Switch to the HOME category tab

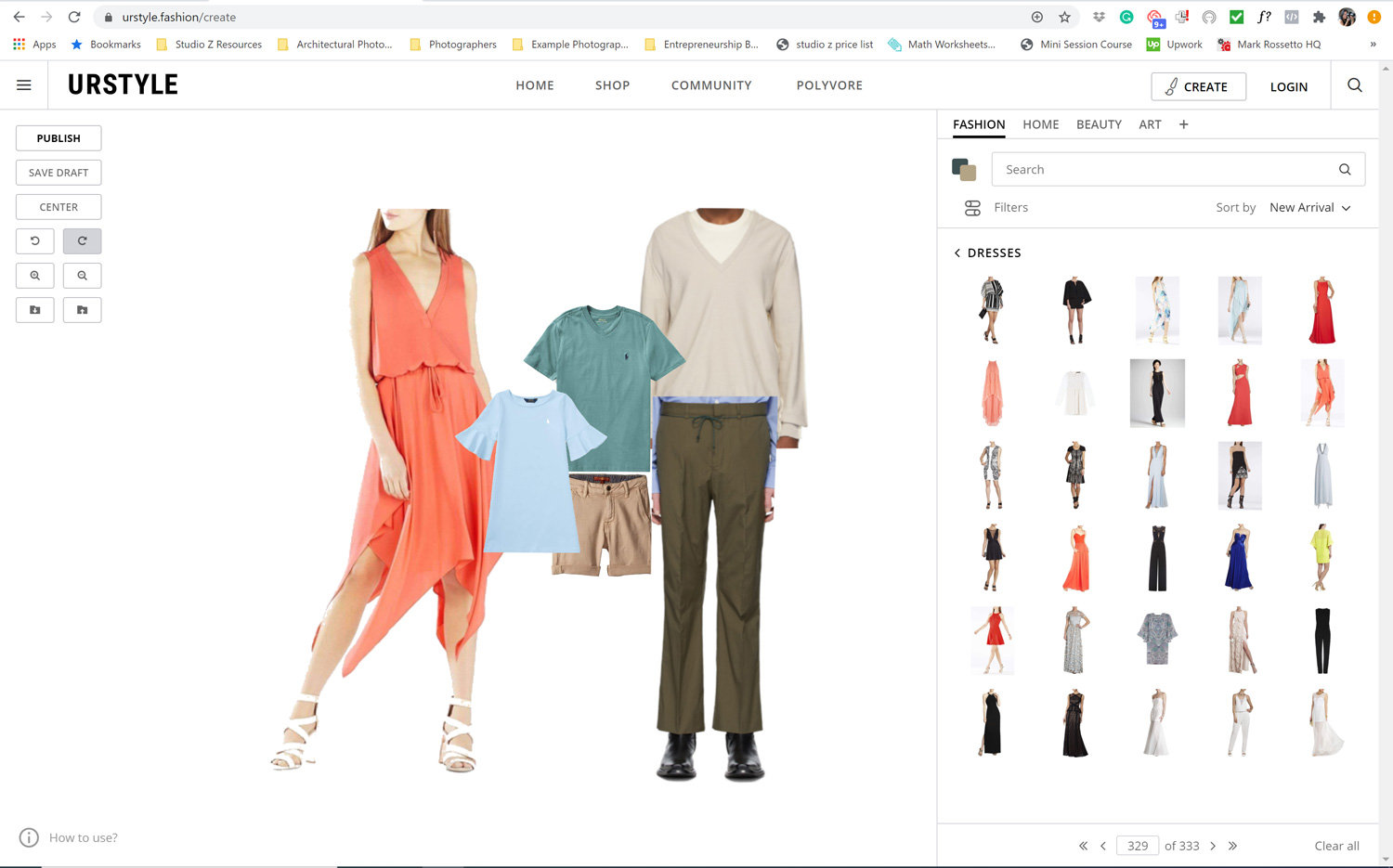coord(1041,124)
